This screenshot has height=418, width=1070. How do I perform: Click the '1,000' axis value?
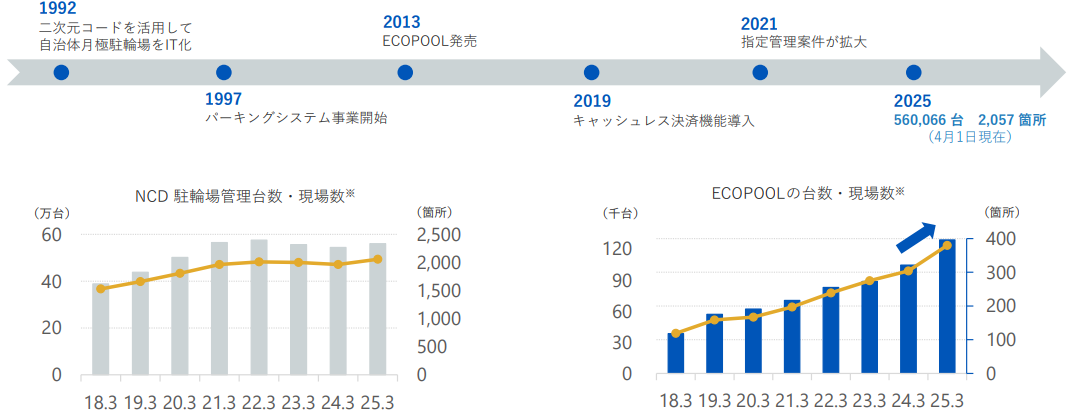[439, 319]
